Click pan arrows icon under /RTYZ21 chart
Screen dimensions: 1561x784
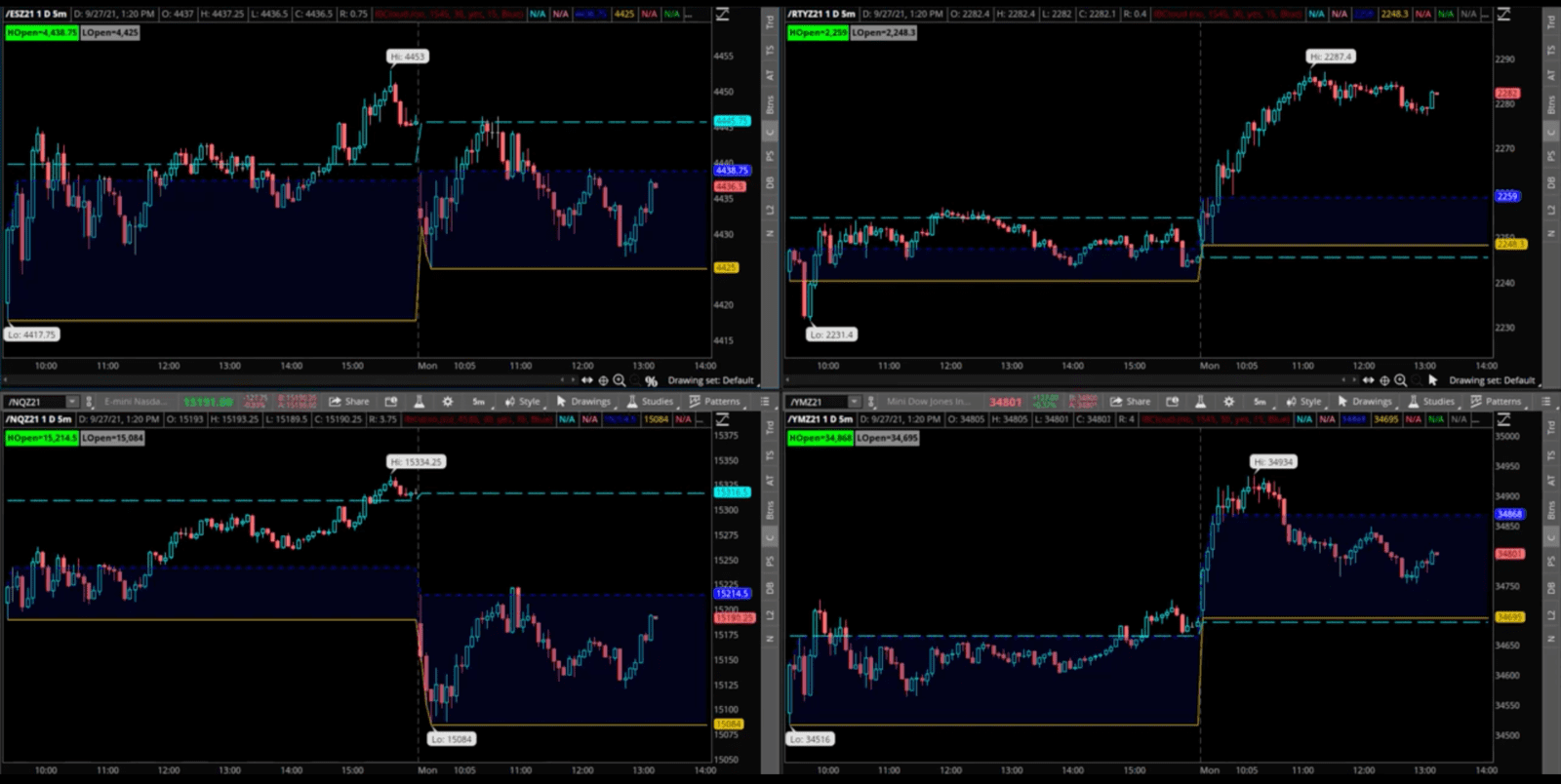[1368, 380]
